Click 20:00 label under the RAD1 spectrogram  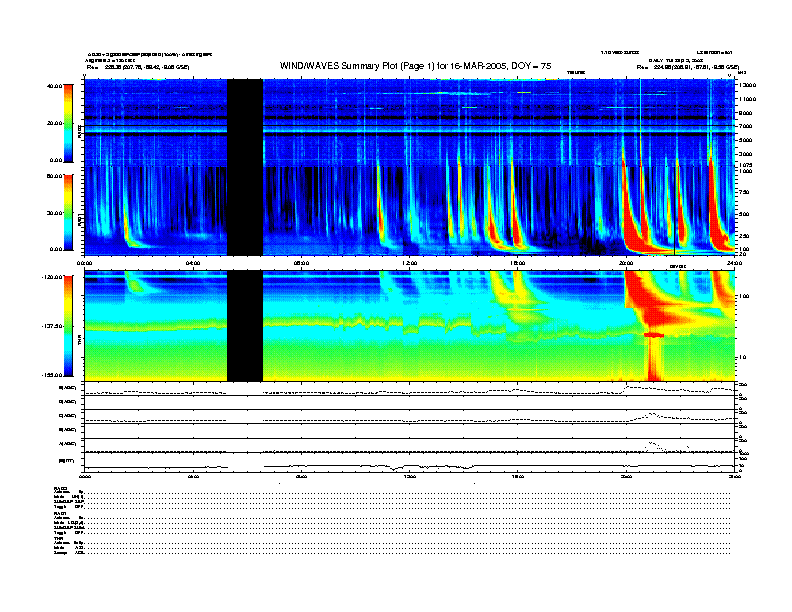[x=626, y=263]
